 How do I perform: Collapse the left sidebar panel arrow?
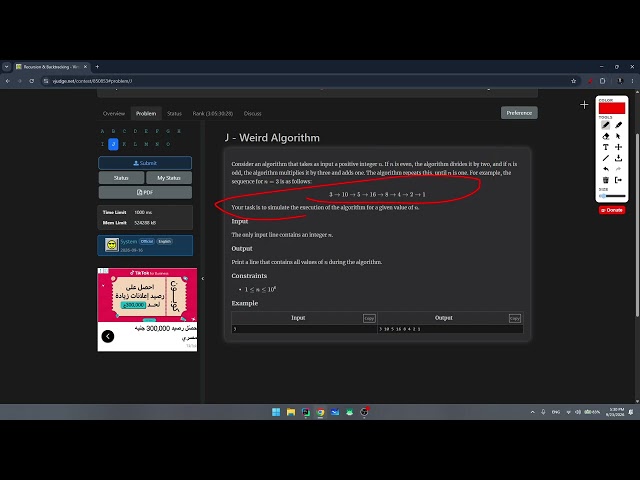tap(202, 279)
